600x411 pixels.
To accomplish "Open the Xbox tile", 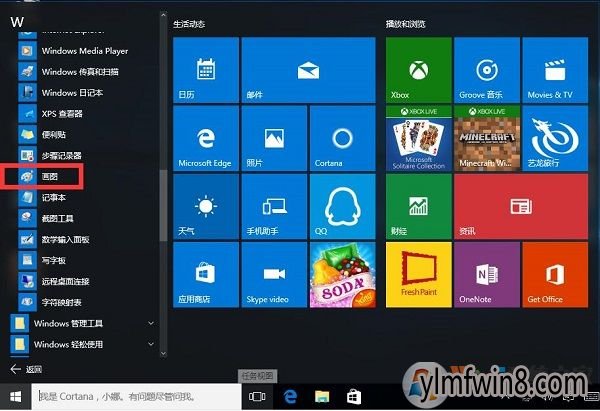I will tap(419, 70).
